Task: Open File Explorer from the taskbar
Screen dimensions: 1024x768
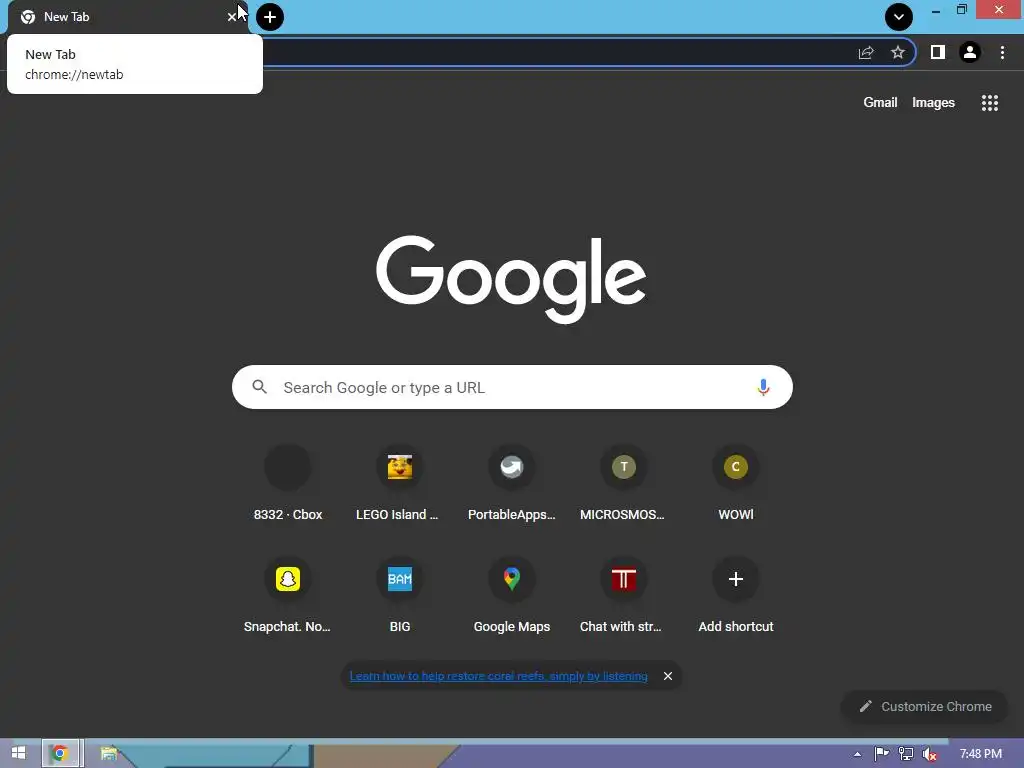Action: [x=108, y=753]
